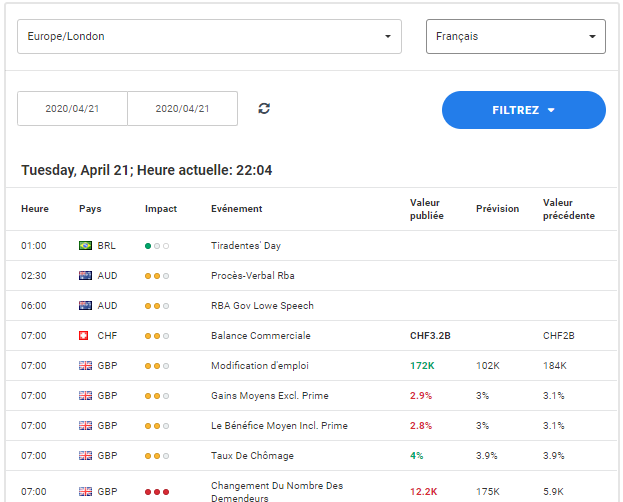The width and height of the screenshot is (623, 502).
Task: Open the Europe/London timezone dropdown
Action: [209, 37]
